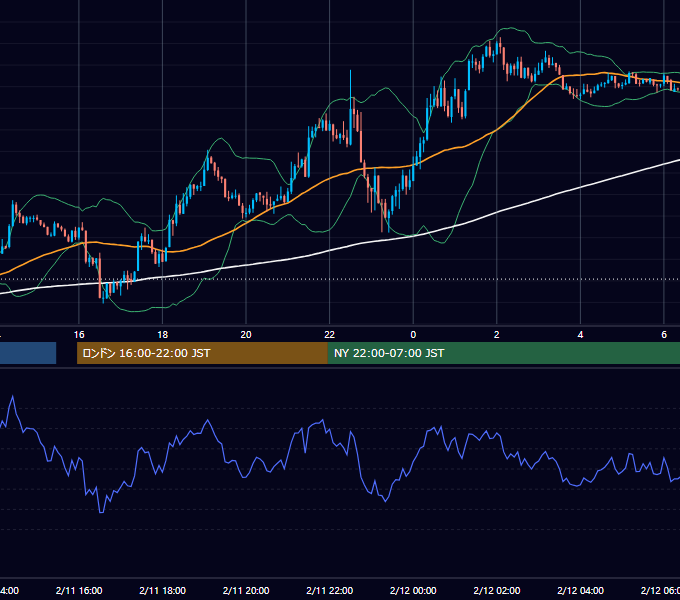Select the "18" hour label on chart axis
The image size is (680, 600).
pos(163,335)
